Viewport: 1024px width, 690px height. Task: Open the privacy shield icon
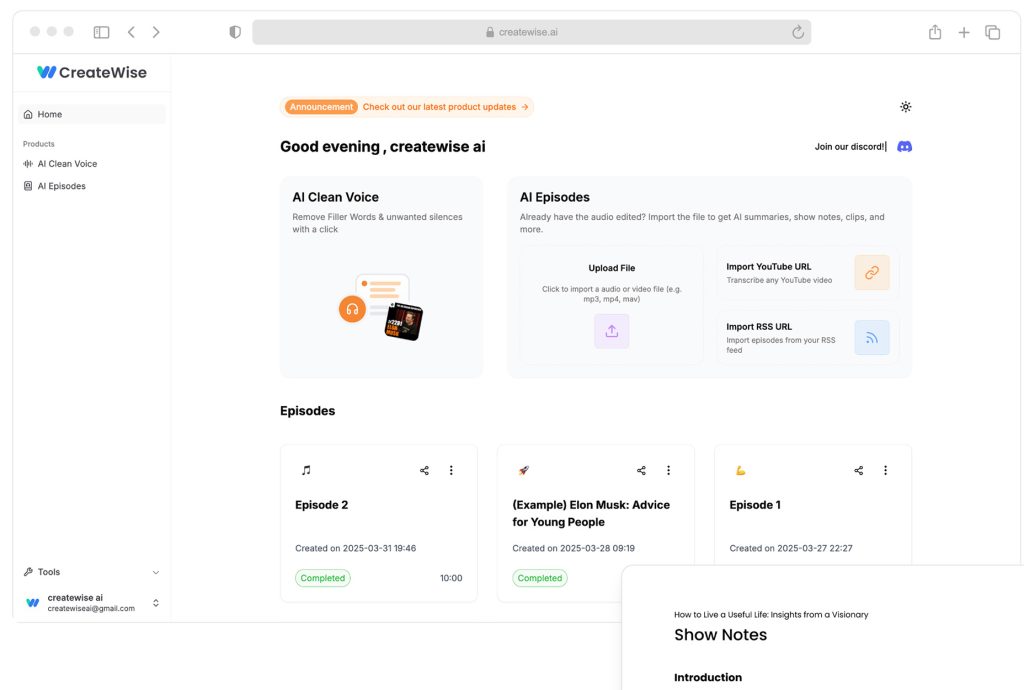pyautogui.click(x=235, y=32)
